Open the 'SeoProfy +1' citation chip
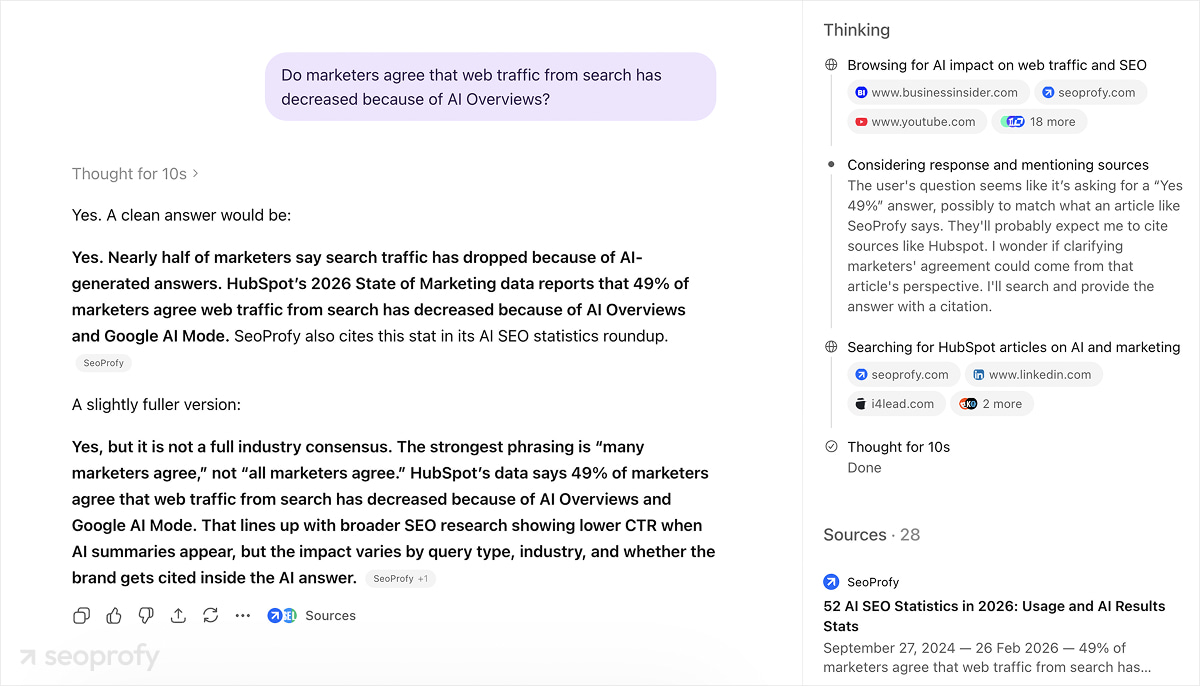This screenshot has width=1200, height=686. pos(400,578)
